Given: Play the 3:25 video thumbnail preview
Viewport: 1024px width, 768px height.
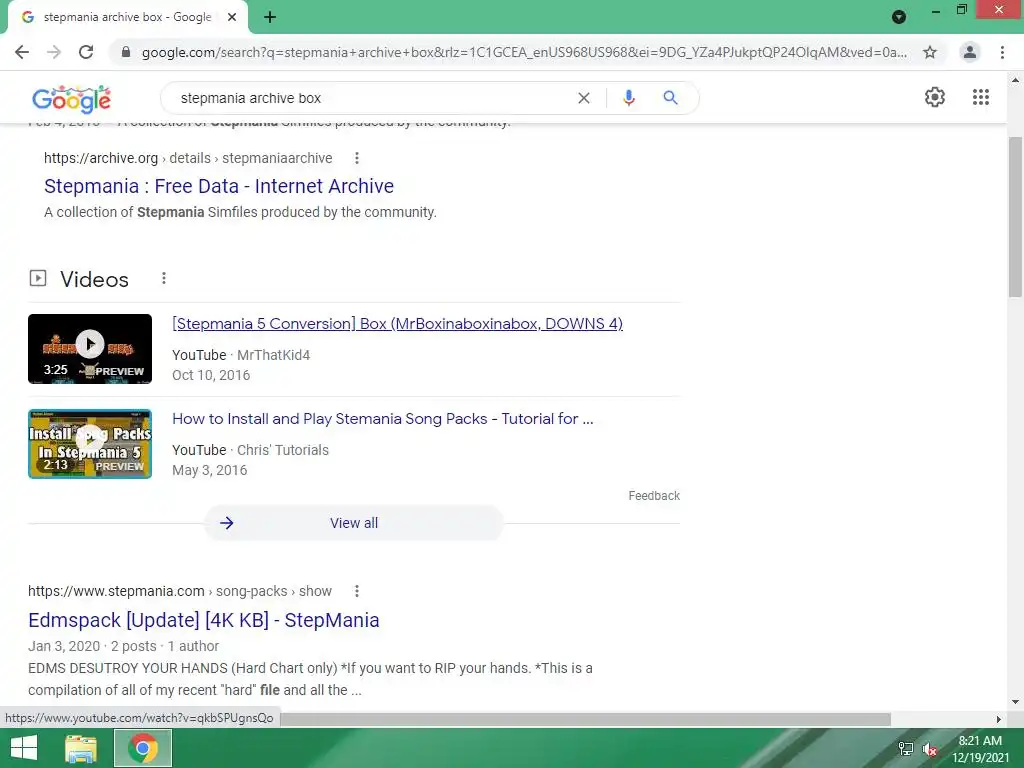Looking at the screenshot, I should tap(90, 349).
